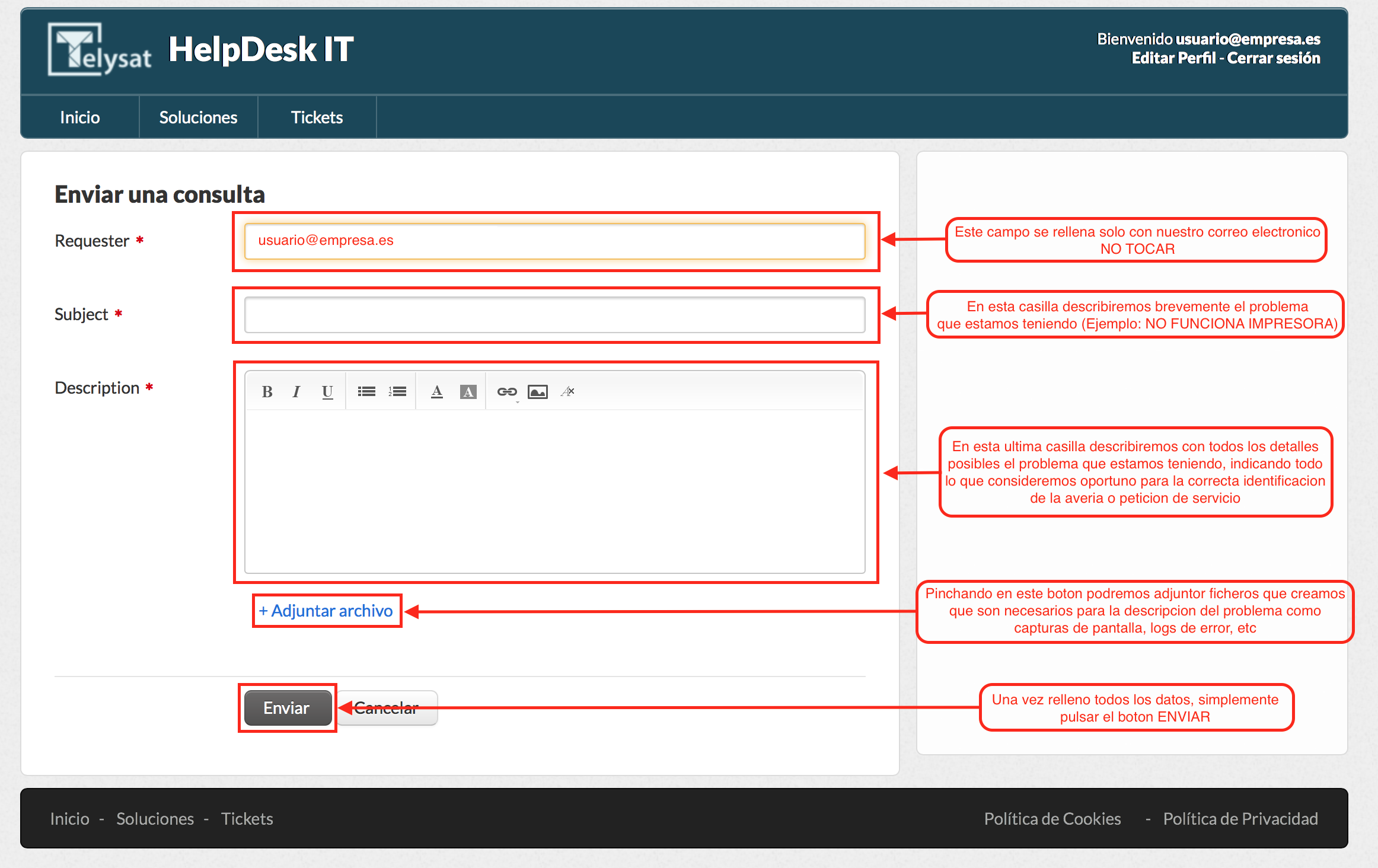Toggle italic formatting in description editor
The image size is (1378, 868).
point(296,391)
